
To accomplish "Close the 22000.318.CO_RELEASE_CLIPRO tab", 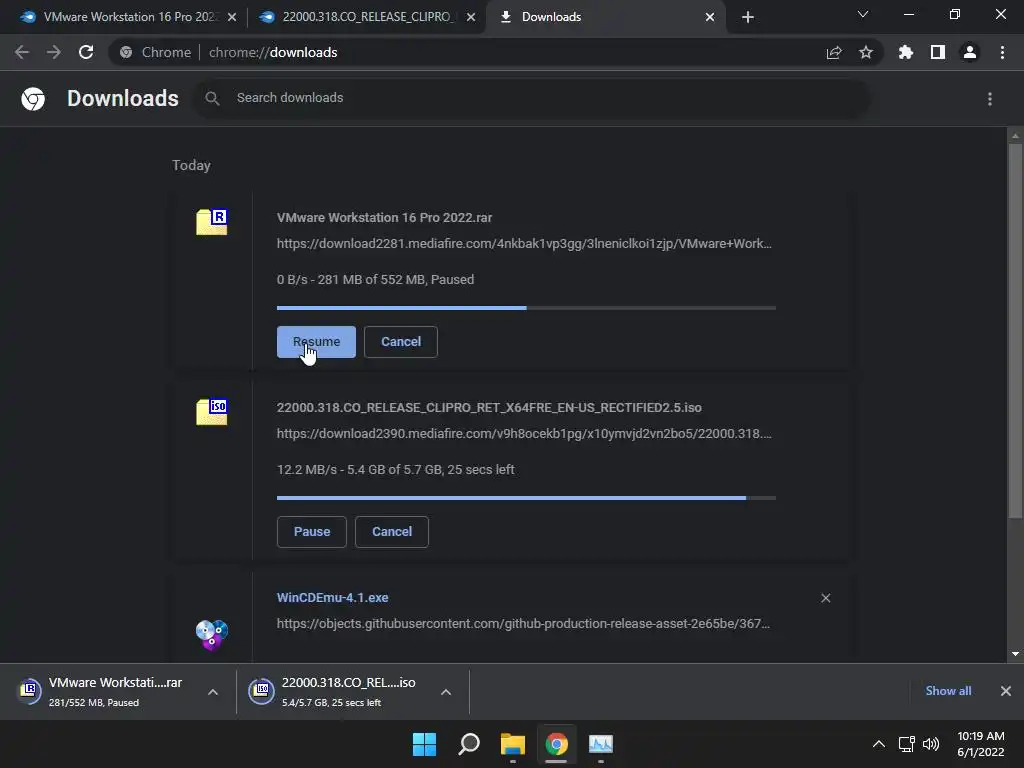I will click(x=471, y=17).
